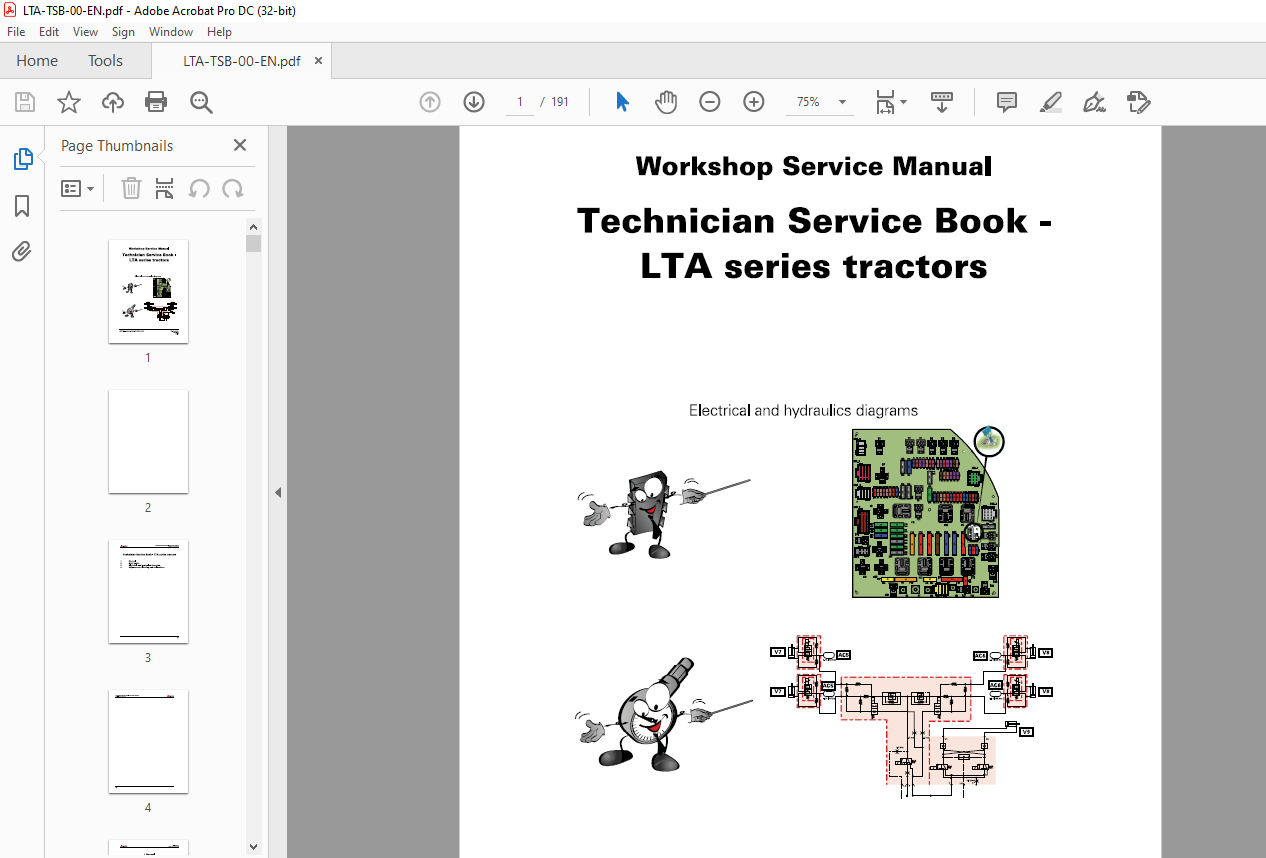The height and width of the screenshot is (858, 1266).
Task: Upload file to cloud icon
Action: pos(113,102)
